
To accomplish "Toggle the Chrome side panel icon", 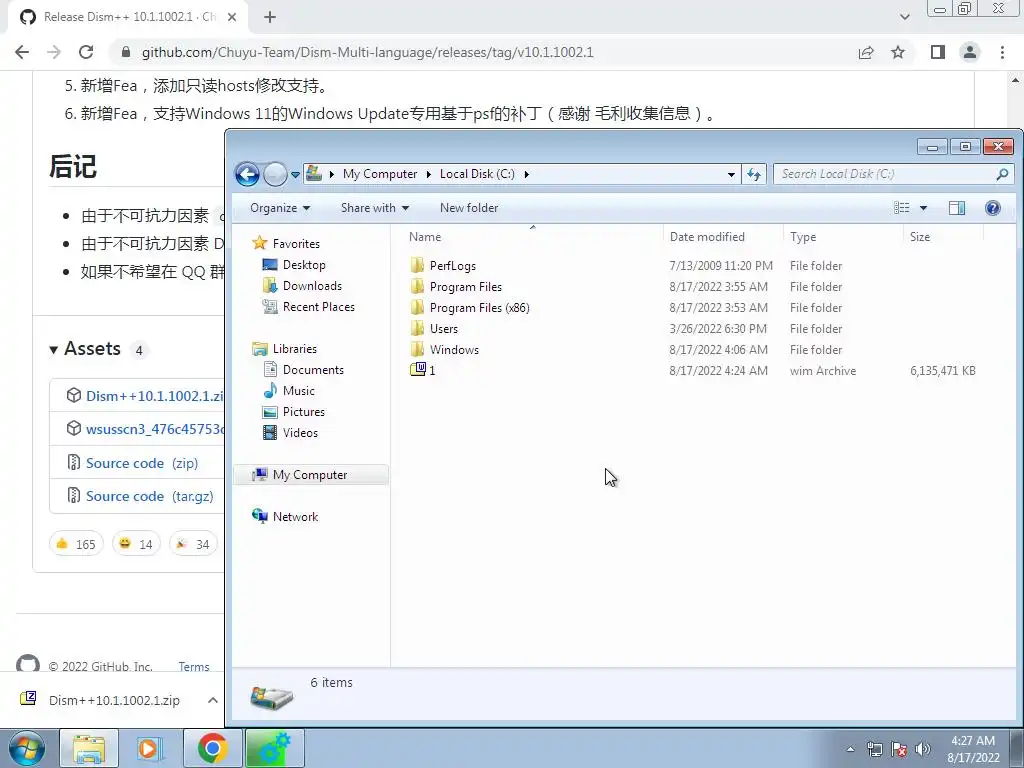I will (938, 52).
